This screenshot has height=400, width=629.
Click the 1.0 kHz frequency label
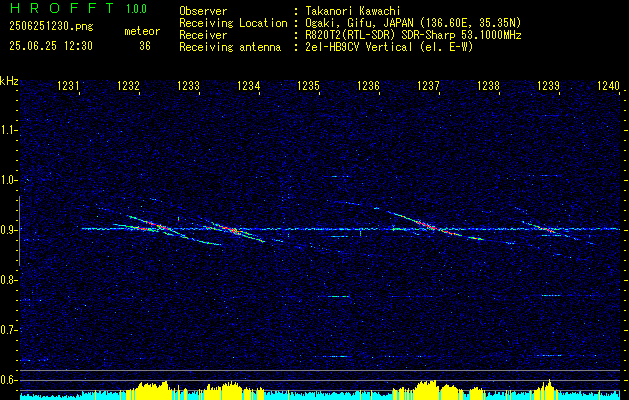pyautogui.click(x=8, y=180)
